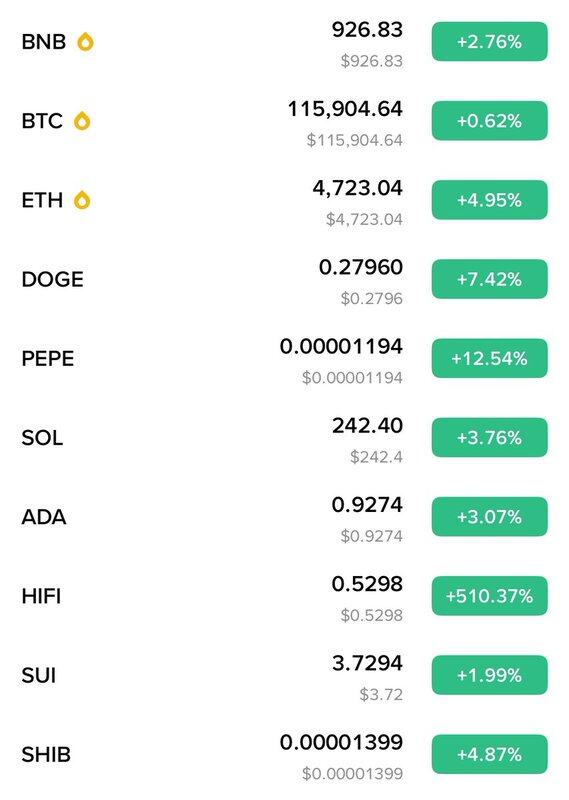Select the DOGE +7.42% badge

(x=489, y=279)
